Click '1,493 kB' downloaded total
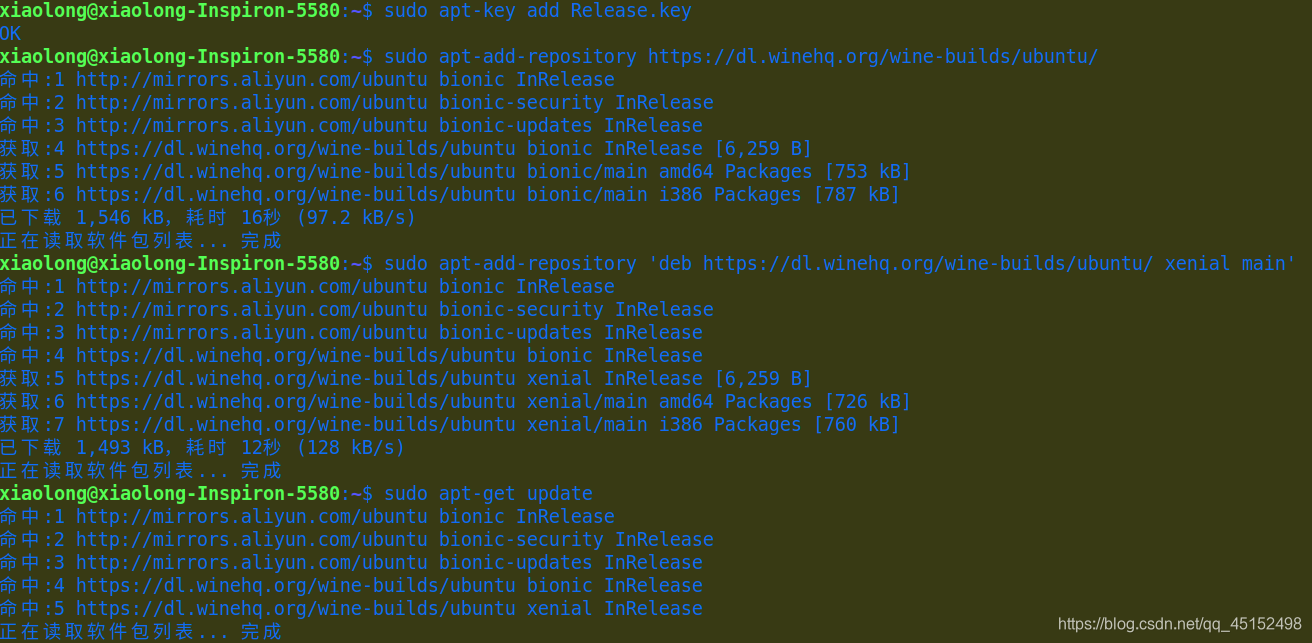Screen dimensions: 1312x643 (120, 448)
